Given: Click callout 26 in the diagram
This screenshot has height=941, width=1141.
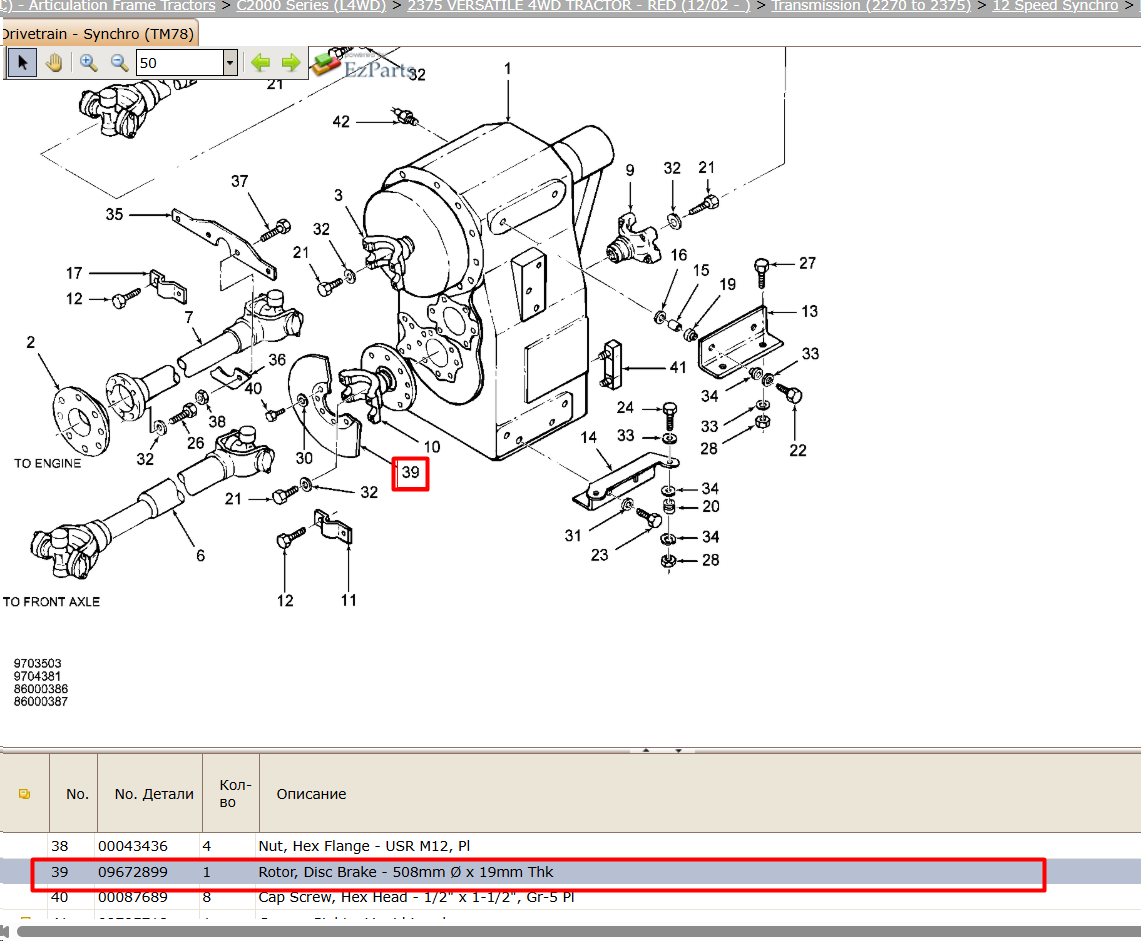Looking at the screenshot, I should [196, 443].
